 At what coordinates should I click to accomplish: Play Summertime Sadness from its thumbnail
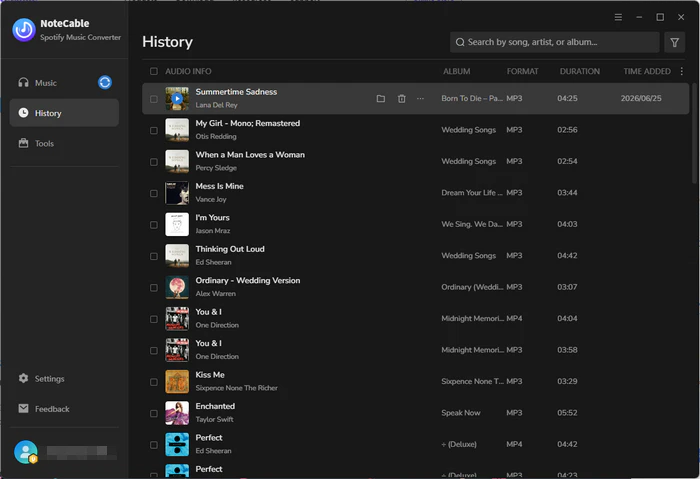(x=177, y=98)
